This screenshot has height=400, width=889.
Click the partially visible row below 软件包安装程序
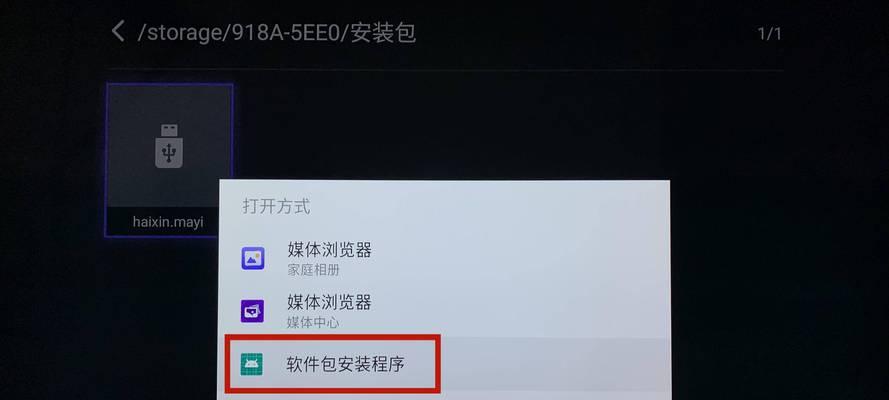click(443, 395)
